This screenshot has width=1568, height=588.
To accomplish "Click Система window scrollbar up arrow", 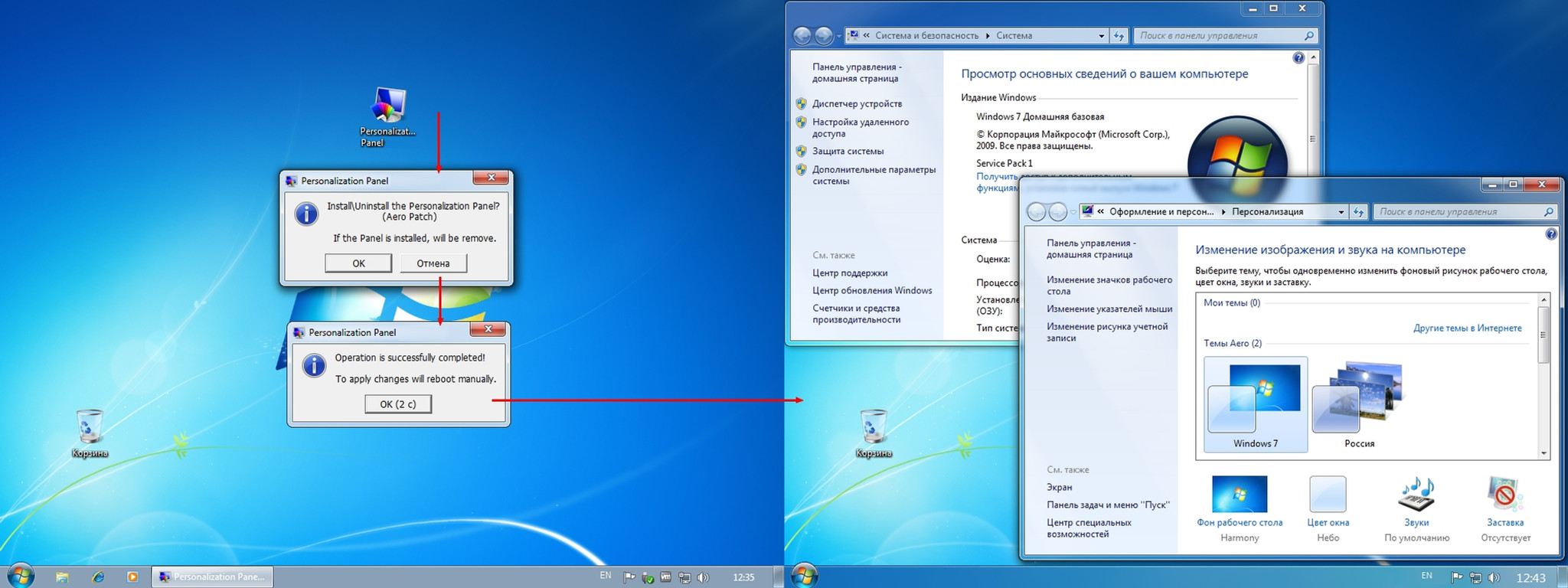I will (1314, 57).
